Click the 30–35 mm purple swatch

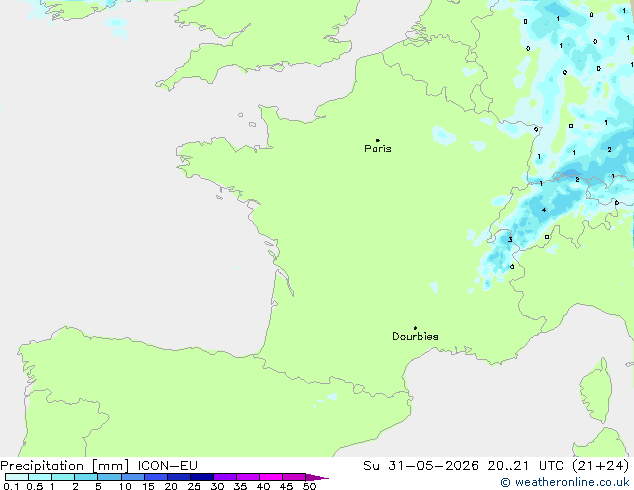tap(224, 477)
